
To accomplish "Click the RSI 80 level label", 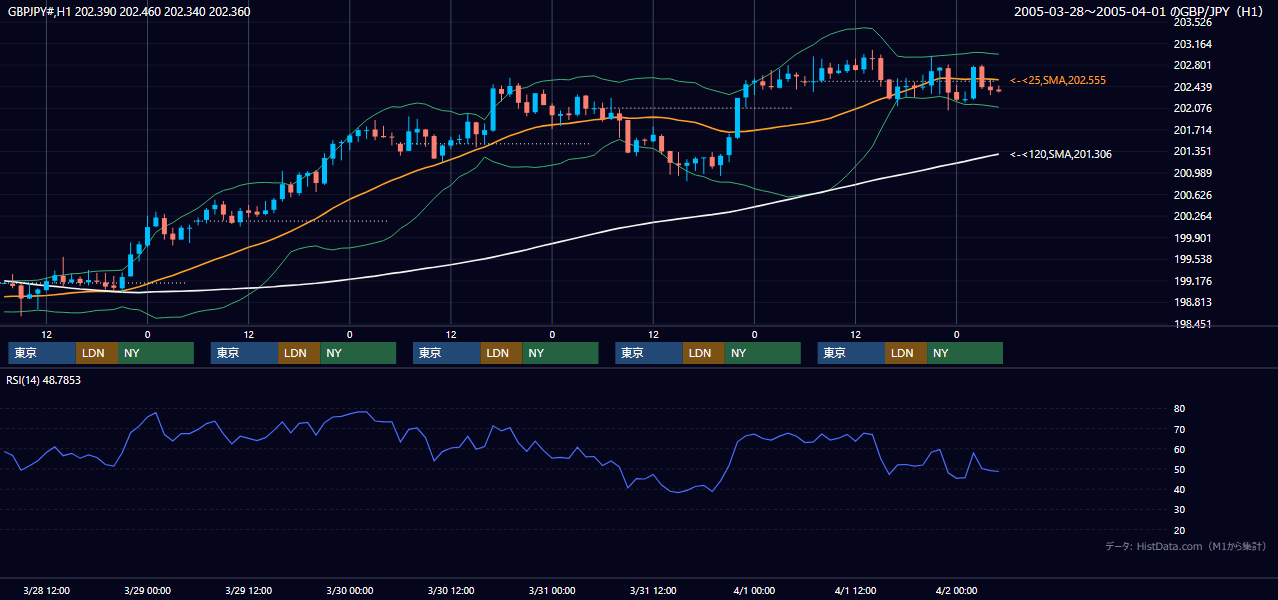I will [x=1179, y=409].
